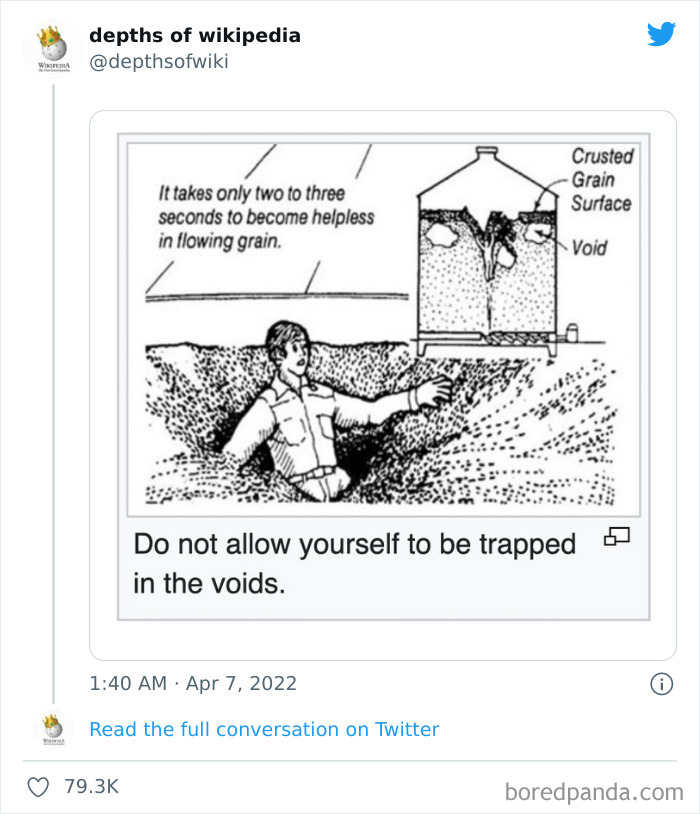Read the full conversation on Twitter
700x814 pixels.
tap(264, 729)
